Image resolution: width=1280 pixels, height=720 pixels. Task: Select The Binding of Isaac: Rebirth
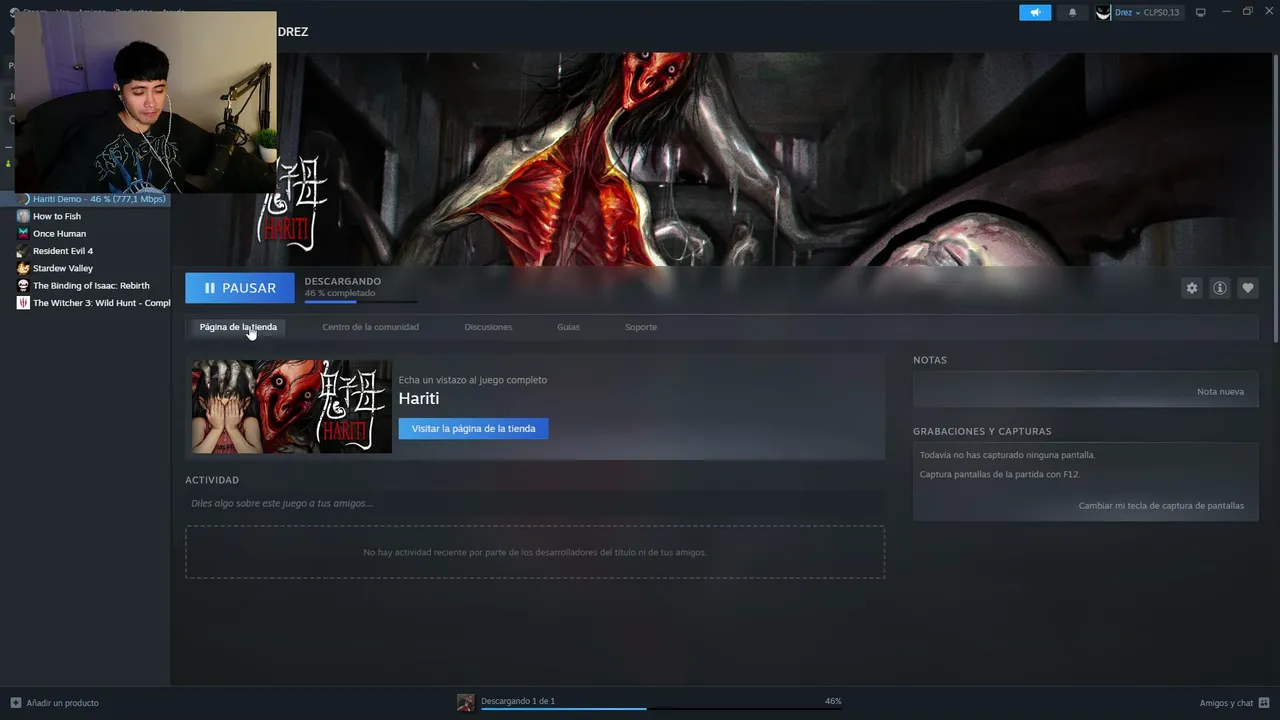pos(91,286)
